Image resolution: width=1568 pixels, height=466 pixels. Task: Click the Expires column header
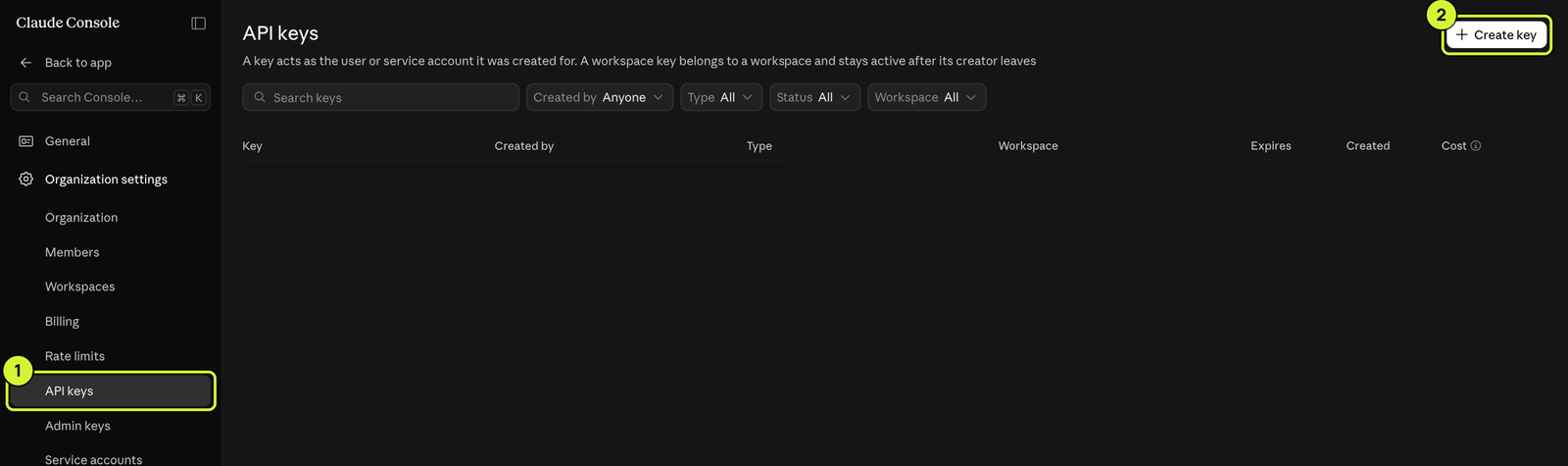click(1270, 146)
